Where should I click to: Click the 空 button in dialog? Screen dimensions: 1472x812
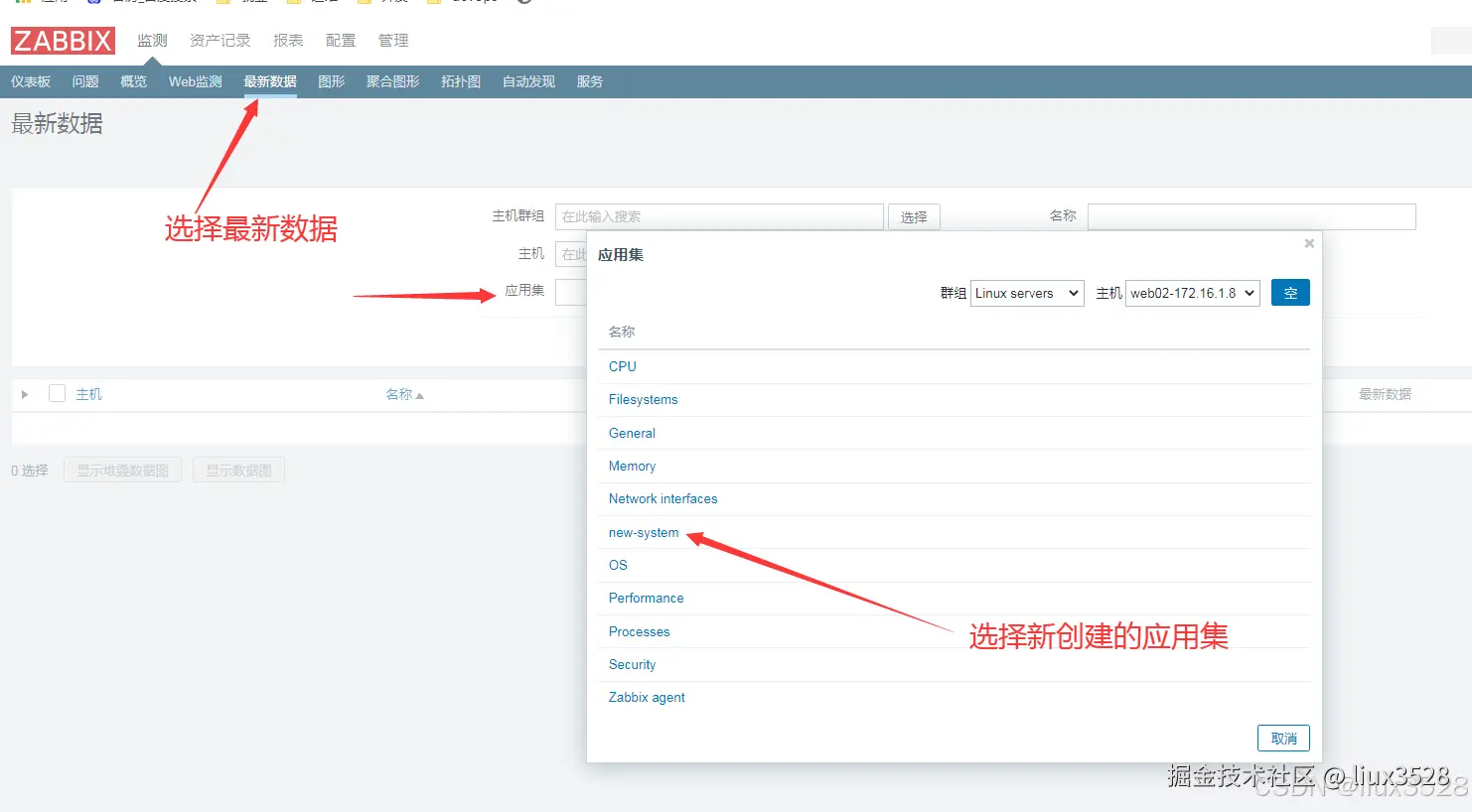(1290, 293)
